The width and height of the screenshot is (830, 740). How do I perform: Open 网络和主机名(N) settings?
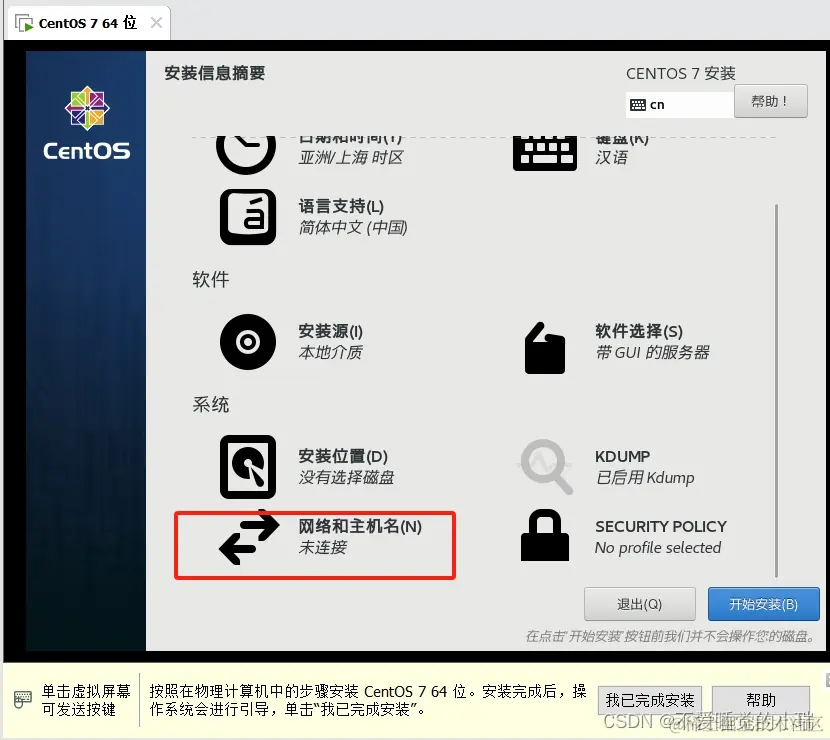[x=360, y=527]
